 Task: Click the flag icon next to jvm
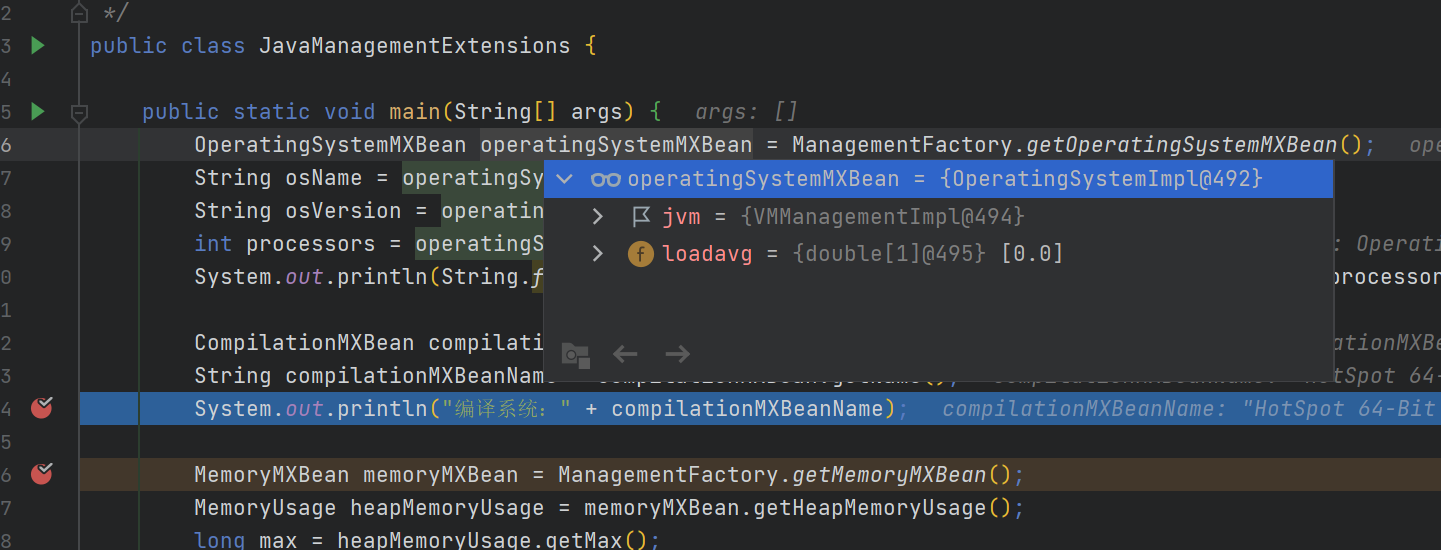point(641,216)
